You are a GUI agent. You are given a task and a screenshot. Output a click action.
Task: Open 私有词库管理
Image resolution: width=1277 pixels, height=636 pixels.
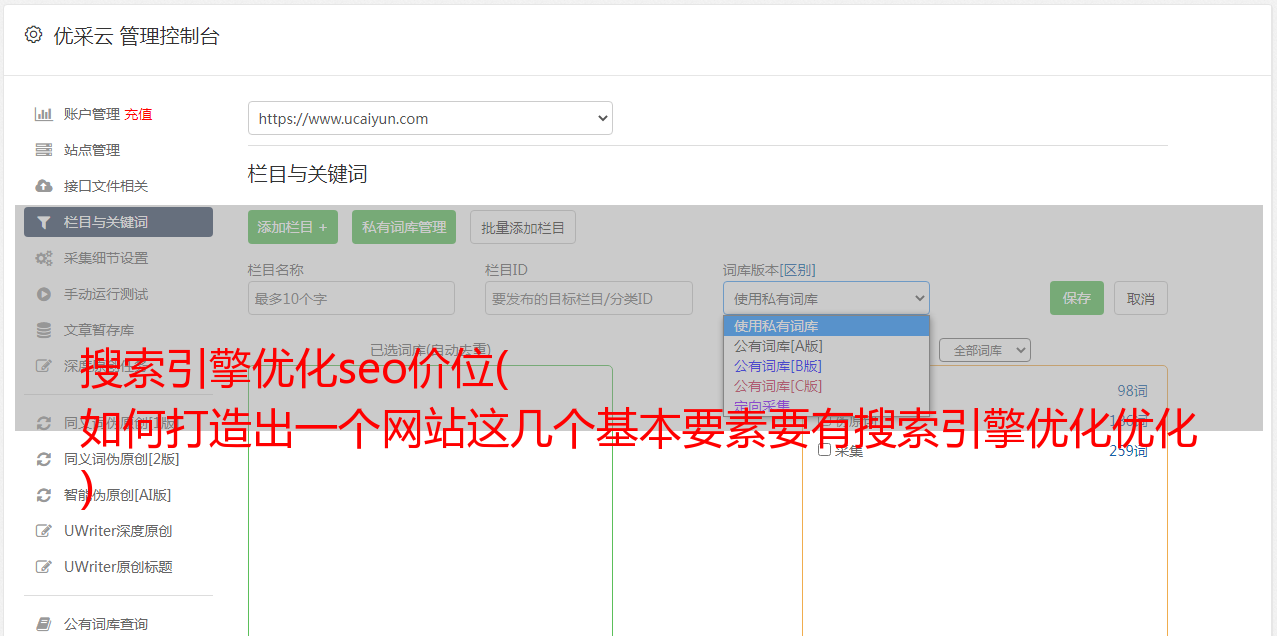[404, 227]
